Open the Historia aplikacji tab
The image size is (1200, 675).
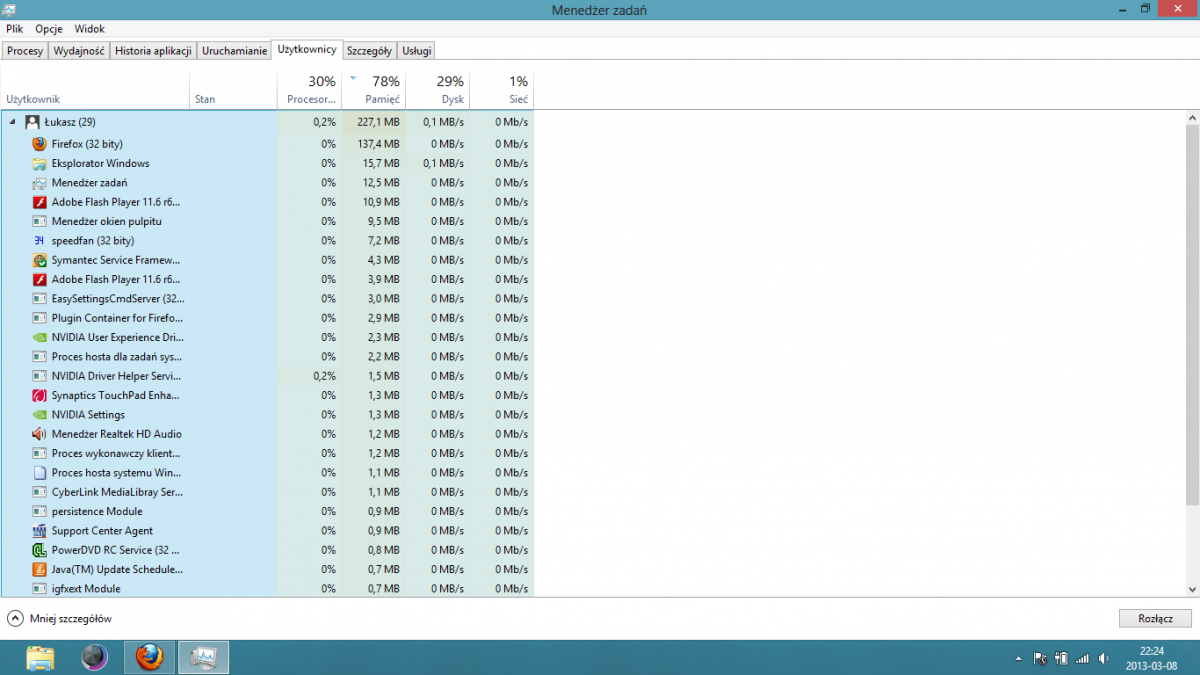(x=153, y=51)
